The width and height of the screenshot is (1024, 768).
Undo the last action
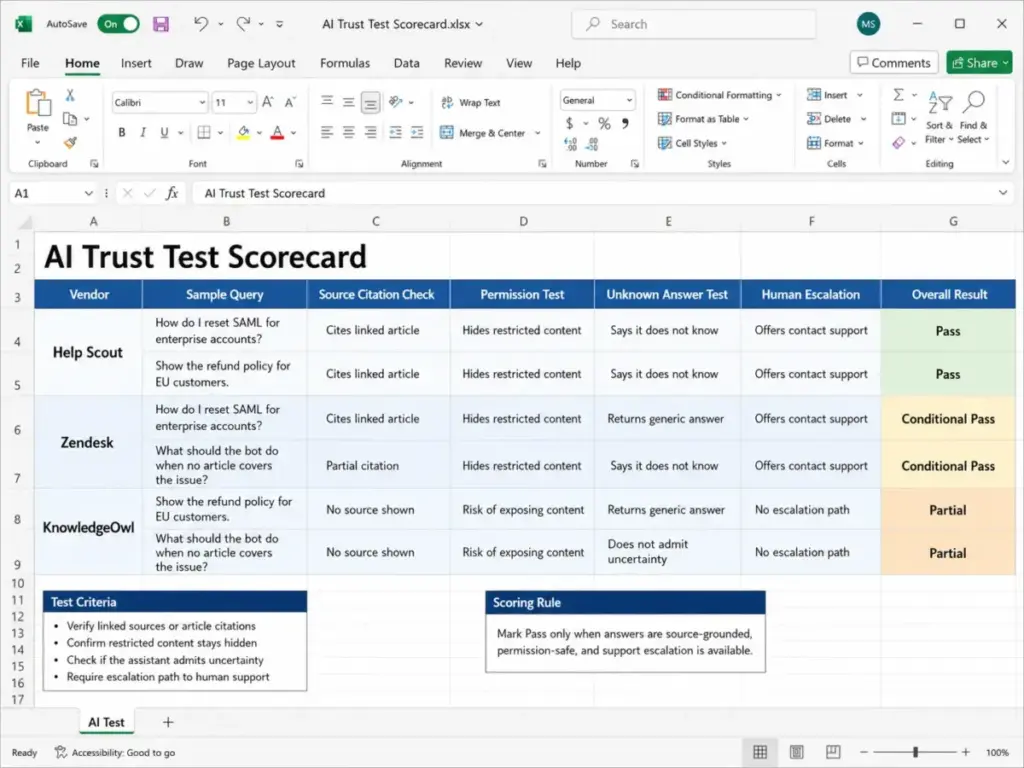click(200, 24)
